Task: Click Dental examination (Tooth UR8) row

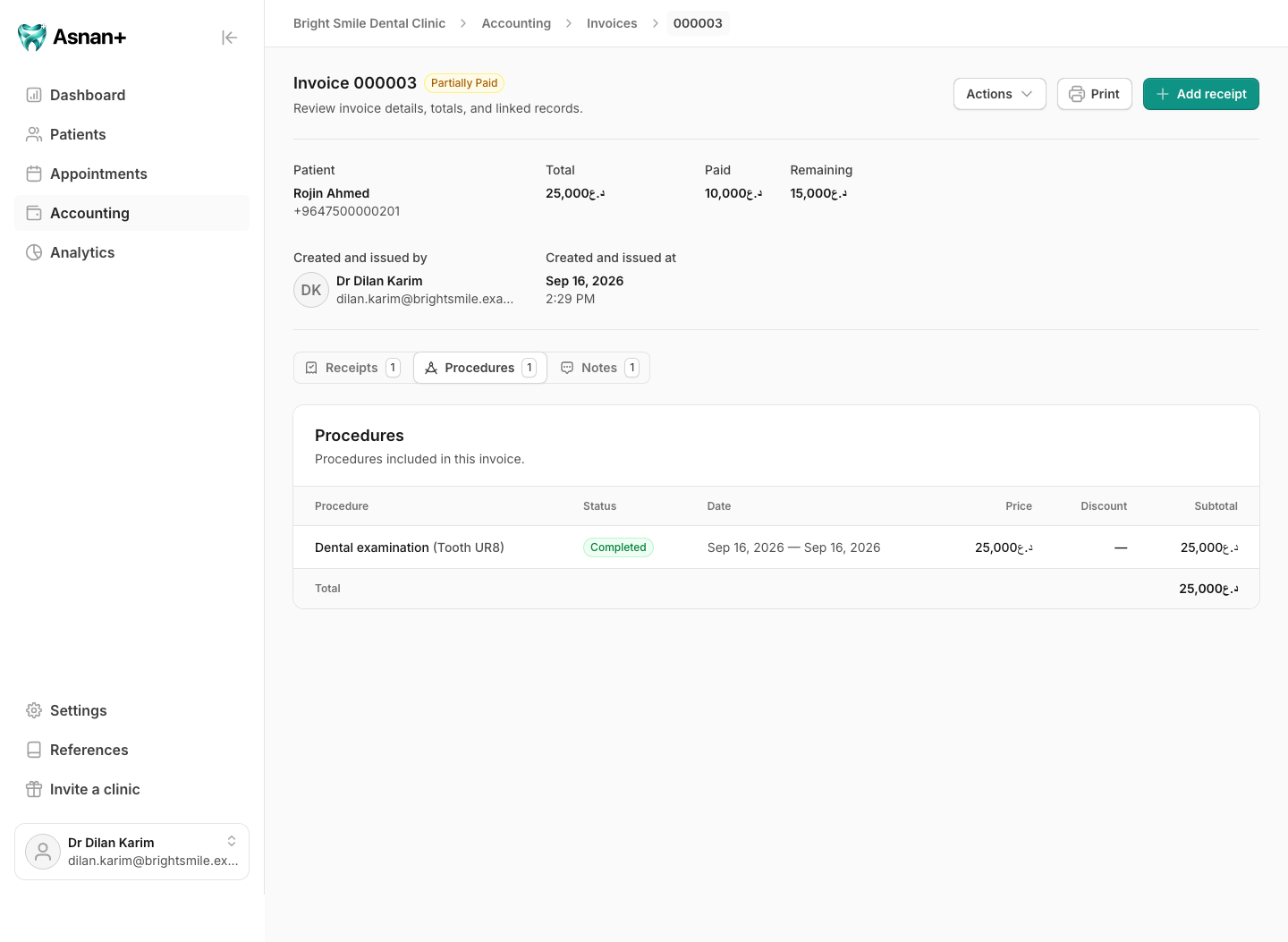Action: pyautogui.click(x=776, y=547)
